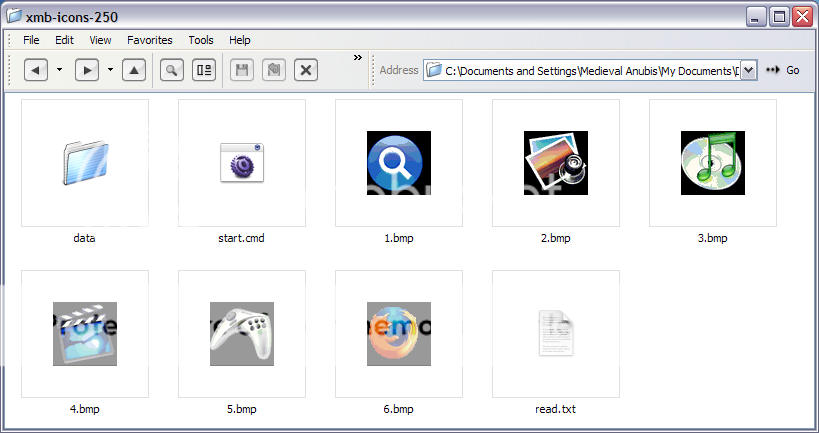
Task: Click the Back navigation arrow button
Action: tap(36, 70)
